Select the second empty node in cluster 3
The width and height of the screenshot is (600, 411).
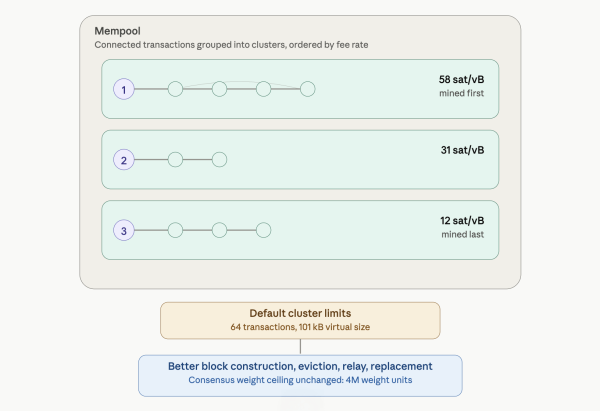coord(220,230)
